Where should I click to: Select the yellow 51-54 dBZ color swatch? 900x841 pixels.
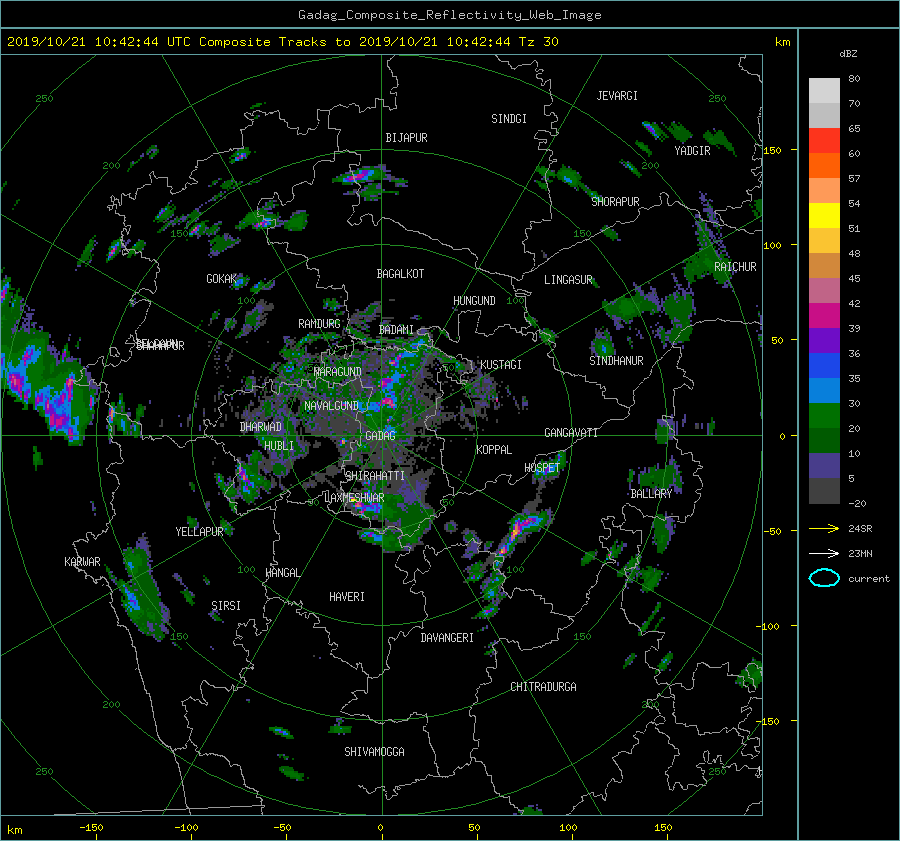click(x=824, y=215)
